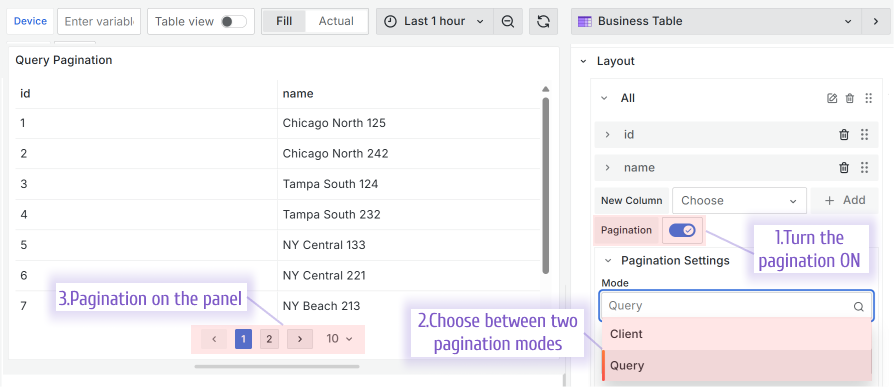Expand the id column settings
The height and width of the screenshot is (387, 894).
tap(608, 135)
